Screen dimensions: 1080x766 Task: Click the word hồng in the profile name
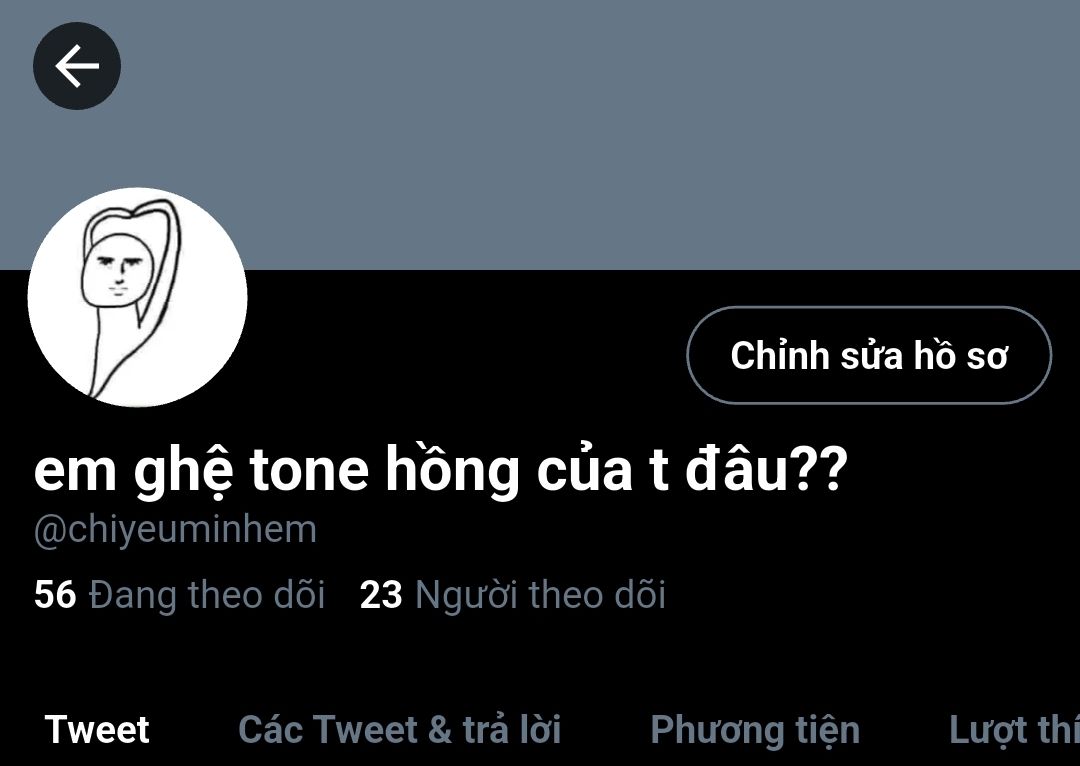click(452, 471)
